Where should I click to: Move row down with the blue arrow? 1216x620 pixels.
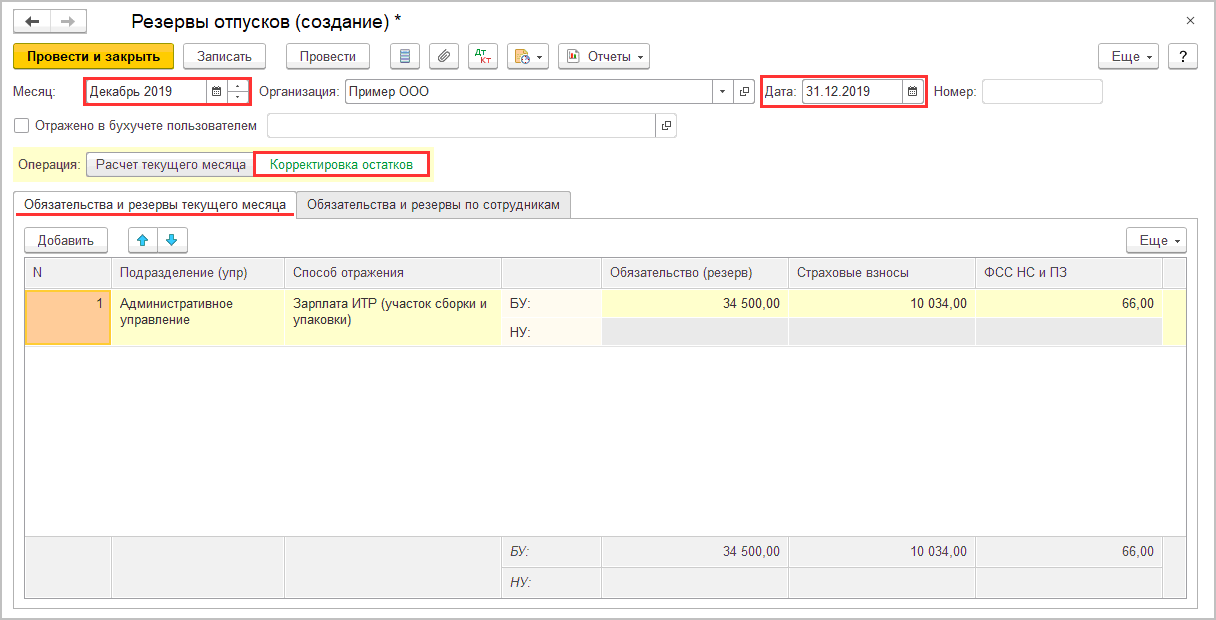click(172, 240)
